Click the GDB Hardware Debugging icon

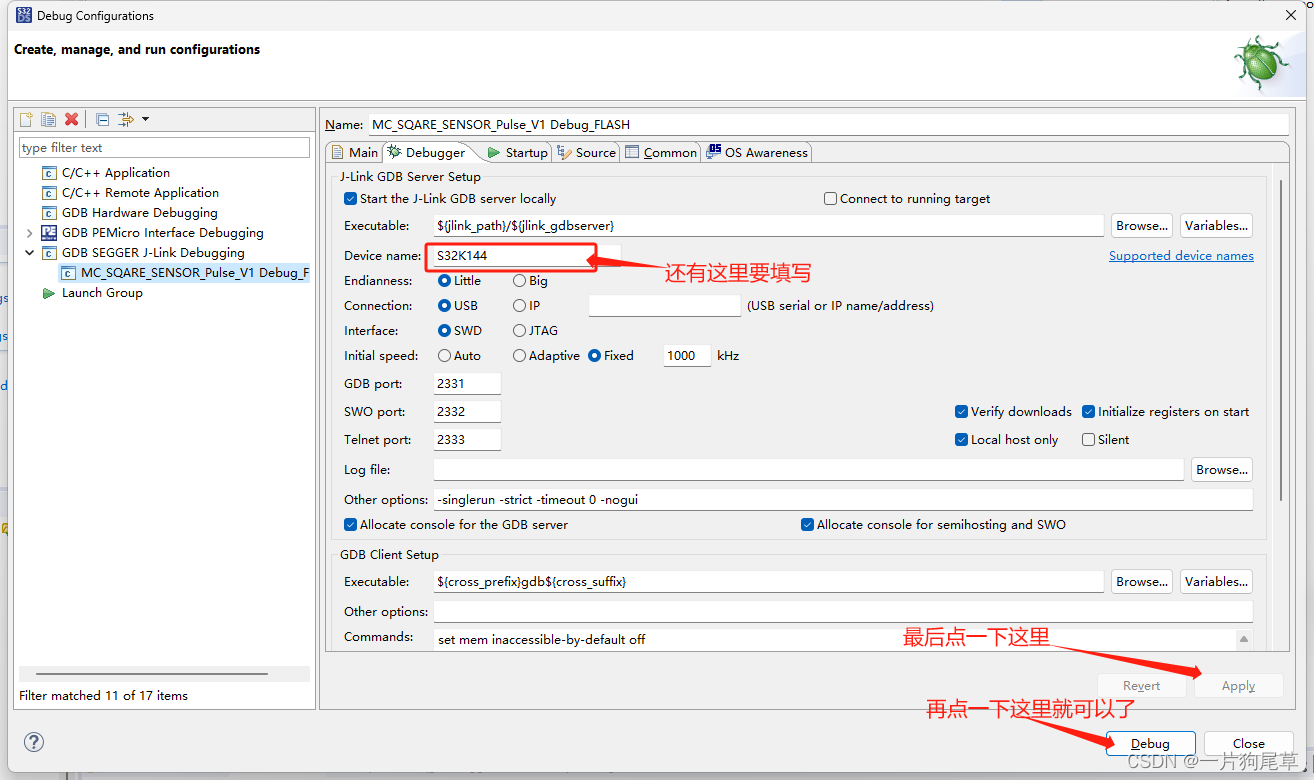coord(49,213)
